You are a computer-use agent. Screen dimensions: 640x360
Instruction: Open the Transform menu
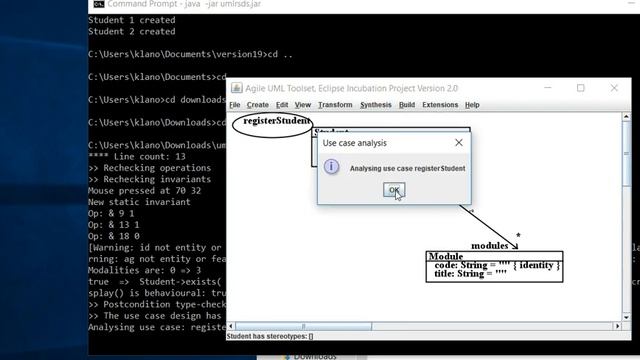click(x=335, y=105)
